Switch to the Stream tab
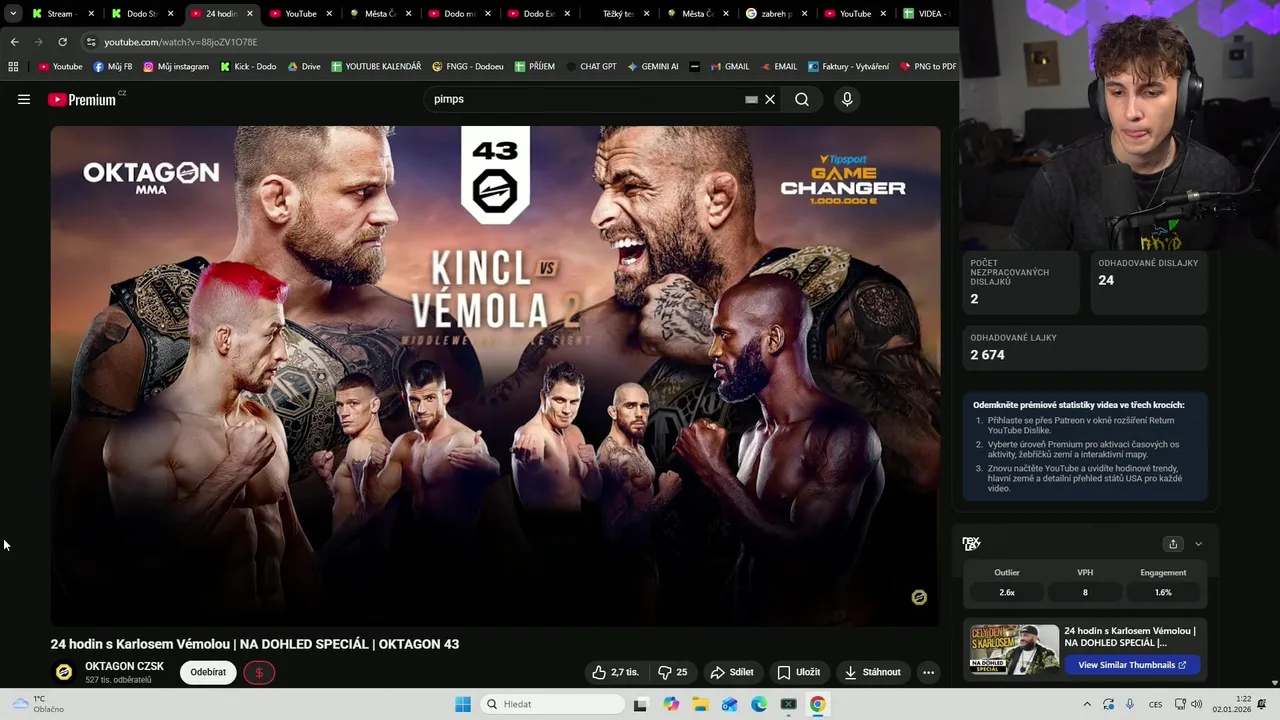Viewport: 1280px width, 720px height. click(x=63, y=14)
